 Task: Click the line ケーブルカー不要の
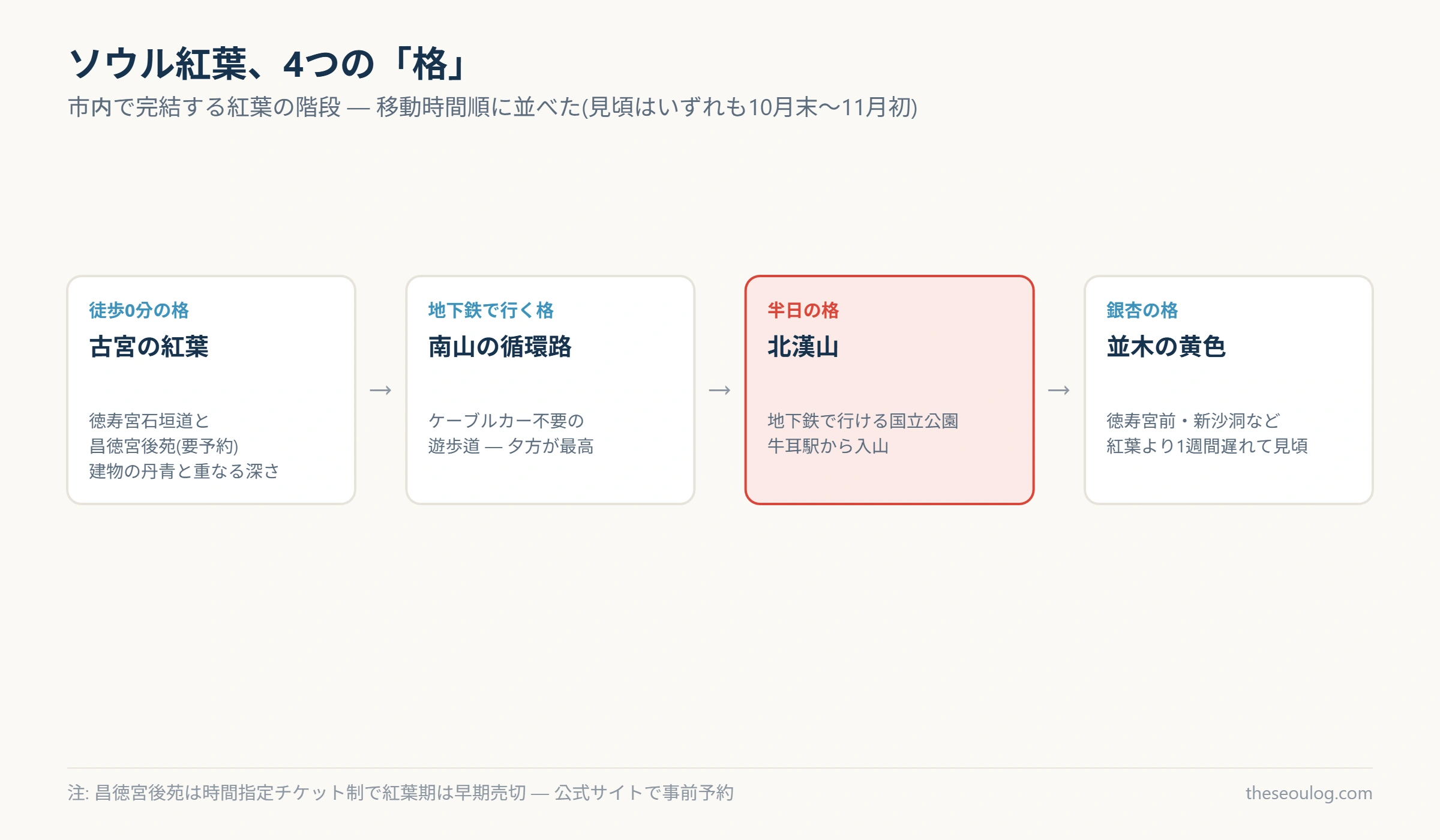coord(506,421)
